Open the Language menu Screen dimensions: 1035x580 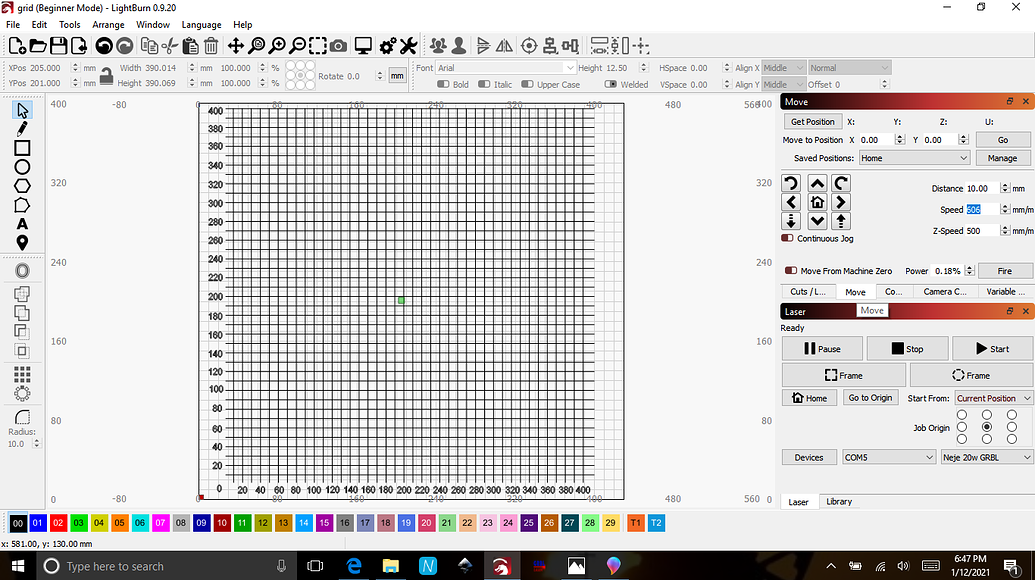(201, 24)
